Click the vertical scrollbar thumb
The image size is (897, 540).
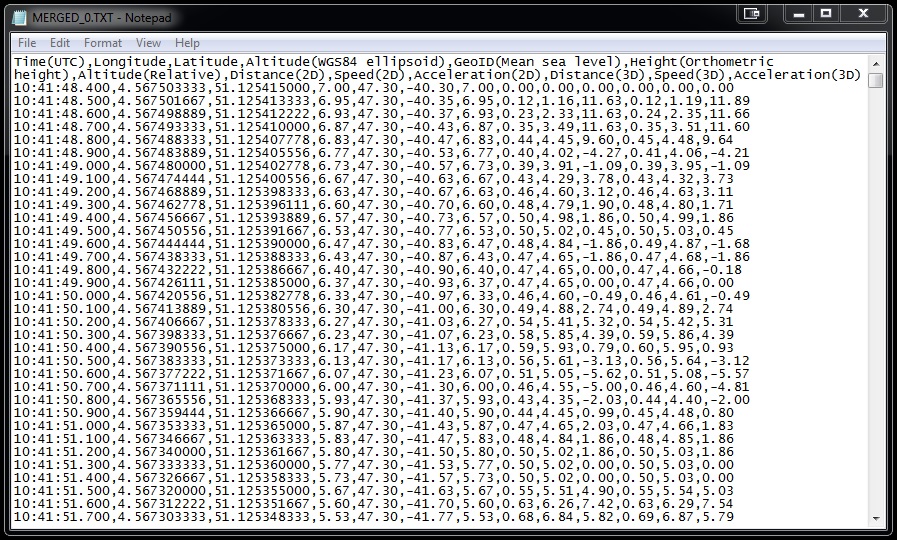(876, 81)
